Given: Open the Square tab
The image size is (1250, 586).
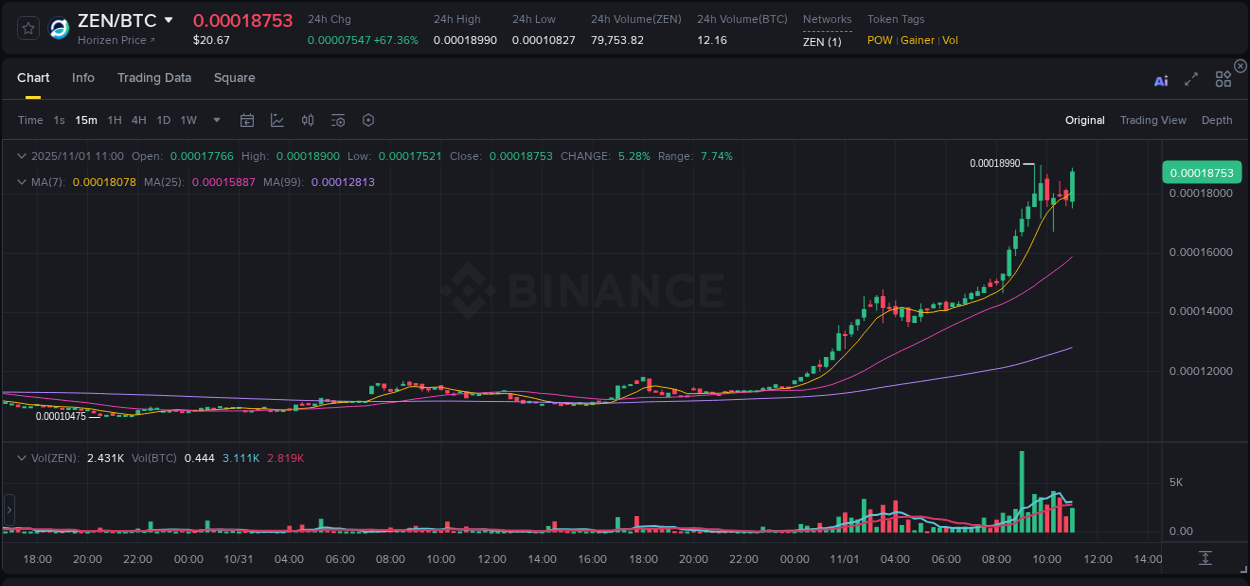Looking at the screenshot, I should click(x=234, y=77).
